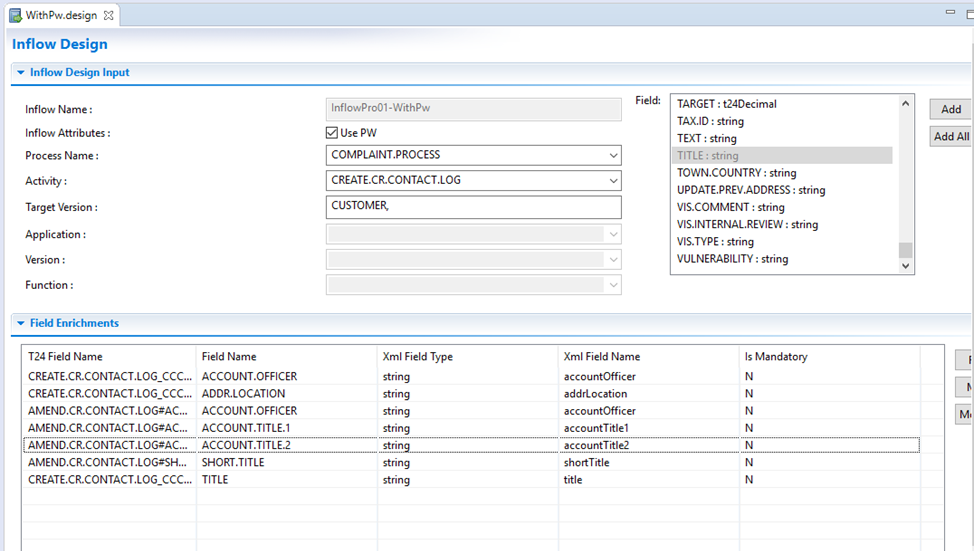Click the WithPw.design file icon
974x551 pixels.
point(15,16)
